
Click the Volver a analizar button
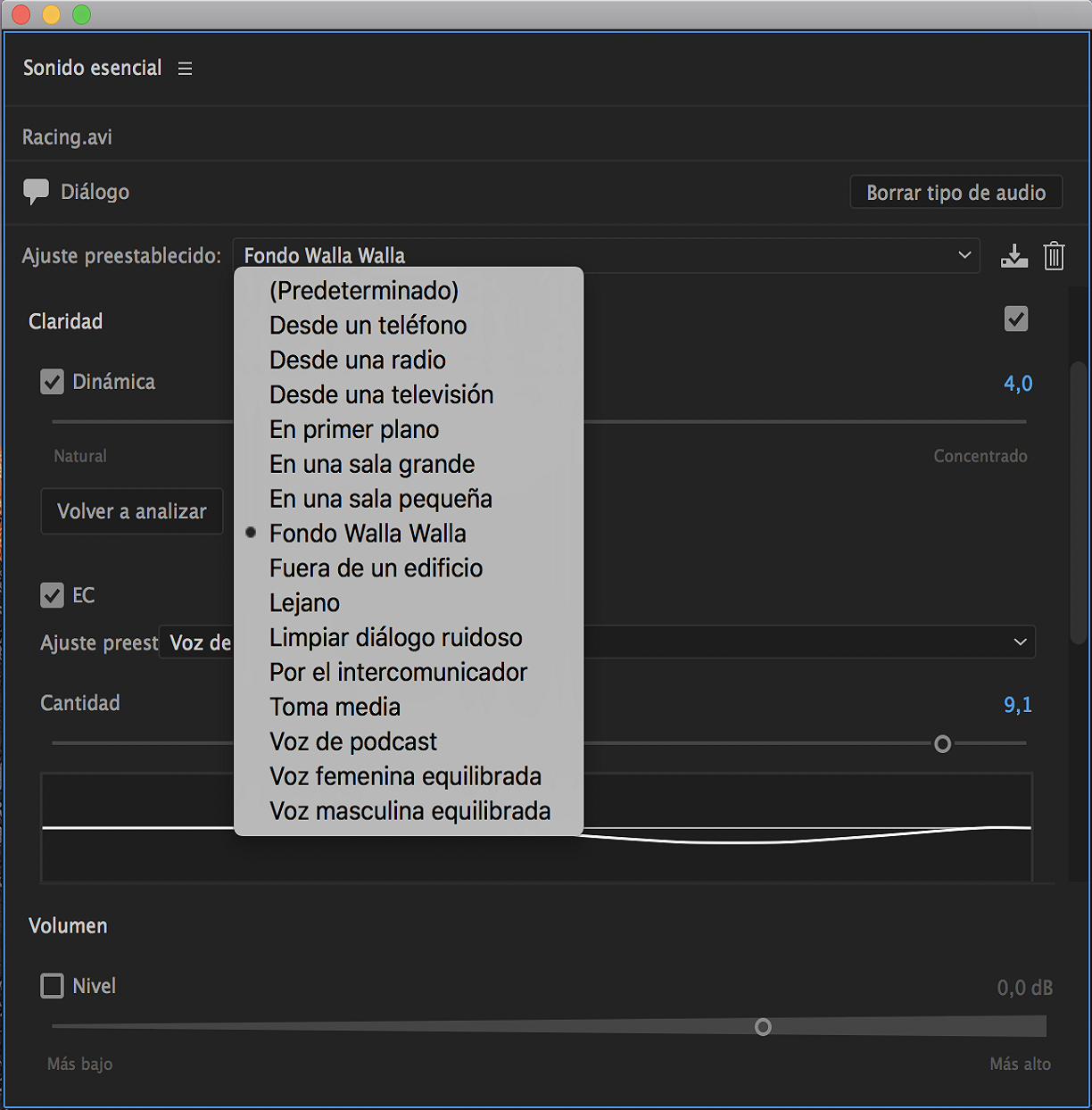(132, 511)
